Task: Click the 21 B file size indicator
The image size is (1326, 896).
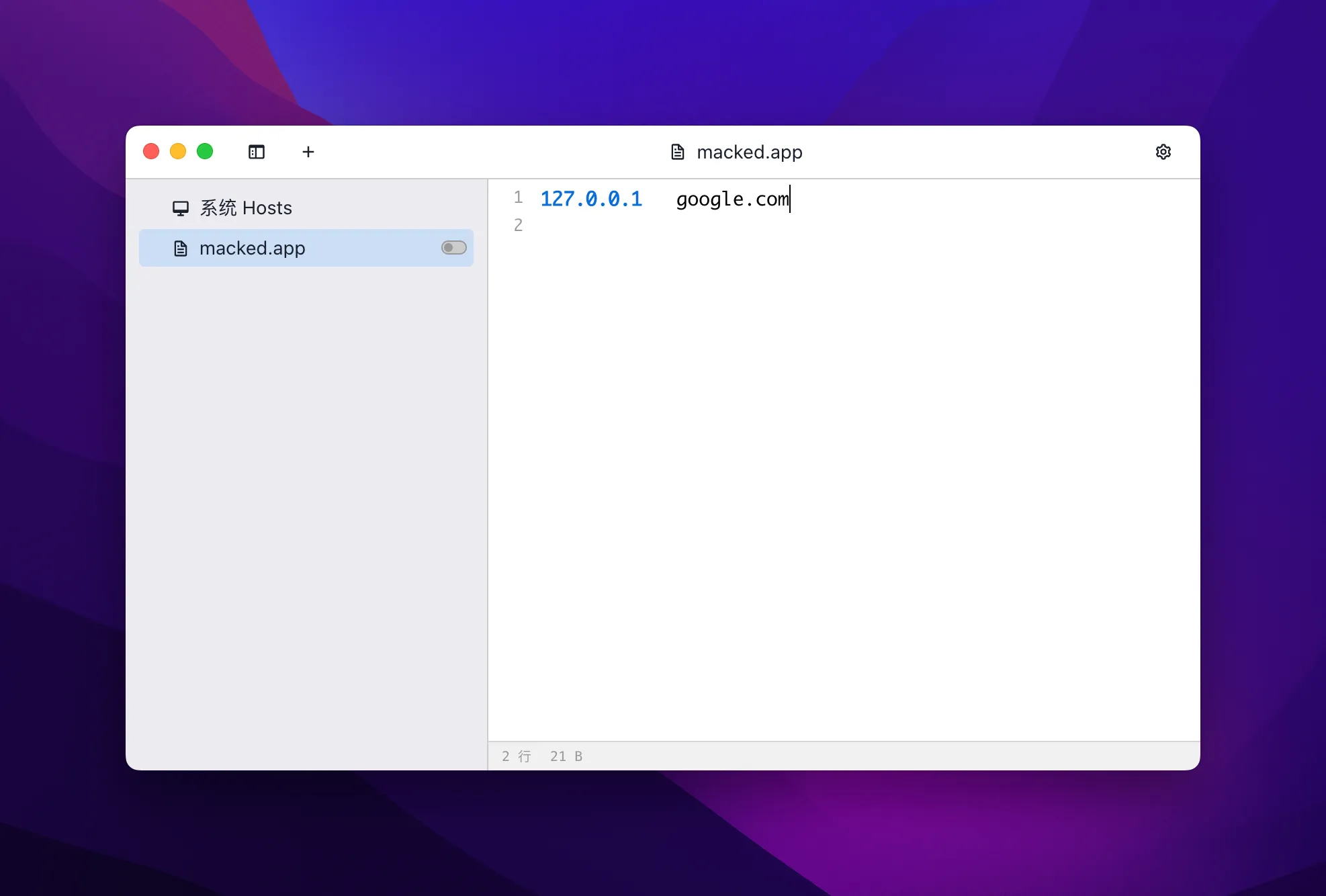Action: click(x=565, y=756)
